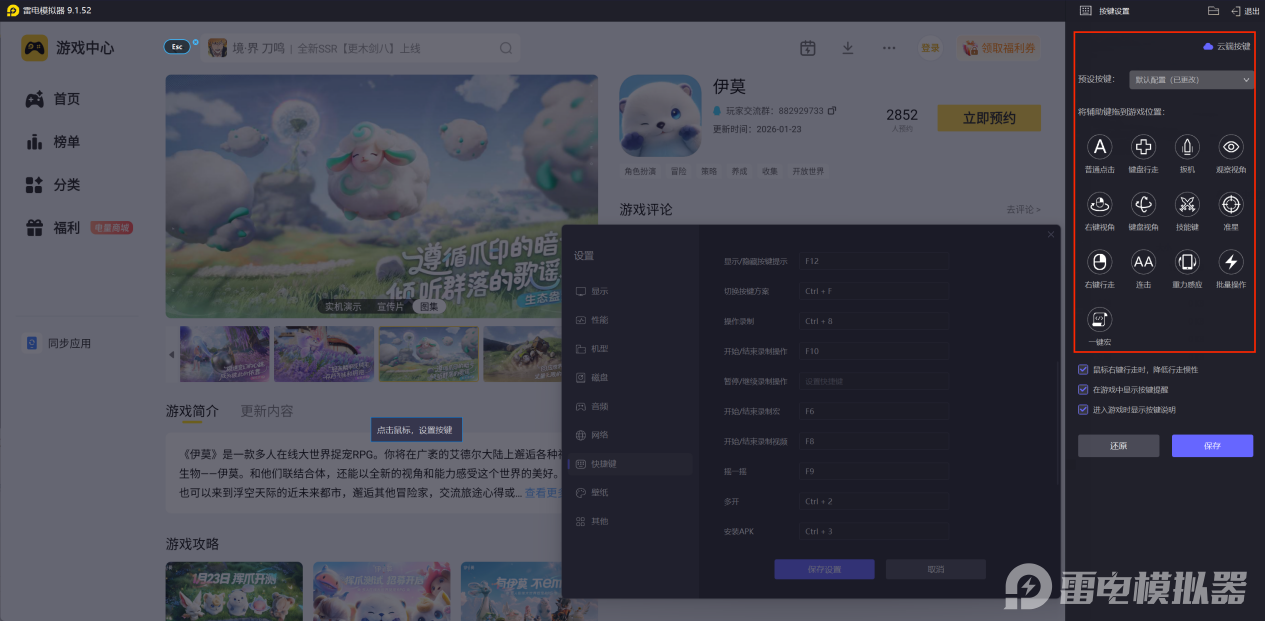
Task: Select the 观察视角 eye icon
Action: (1231, 147)
